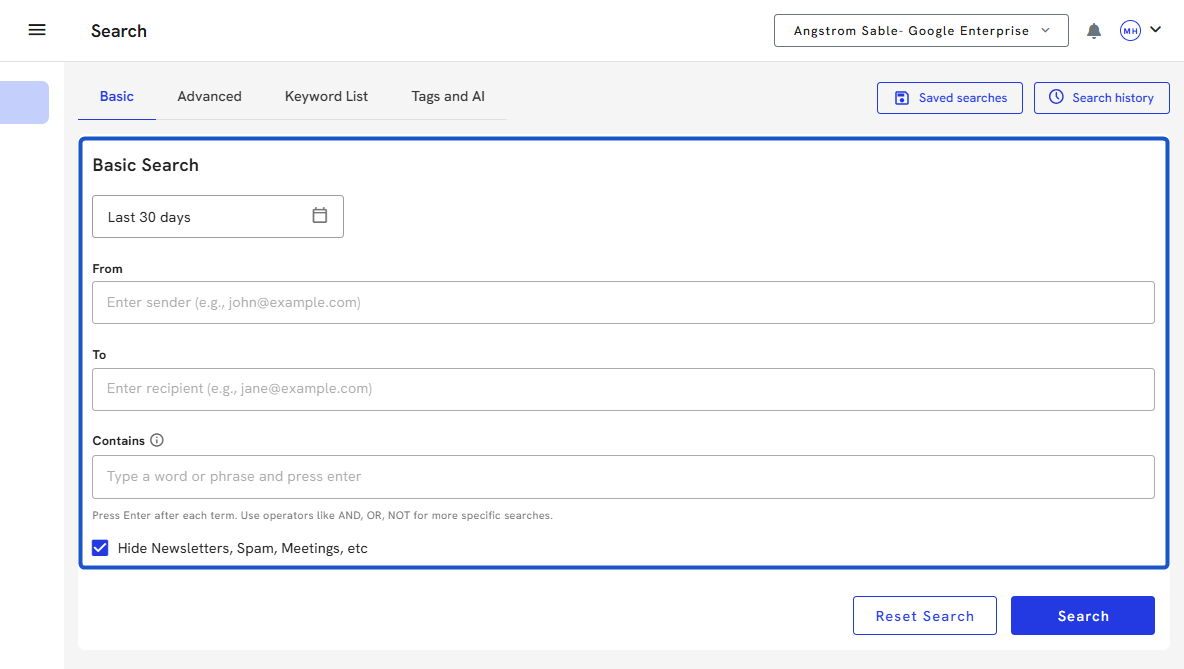The height and width of the screenshot is (669, 1184).
Task: Select the Basic tab
Action: point(116,97)
